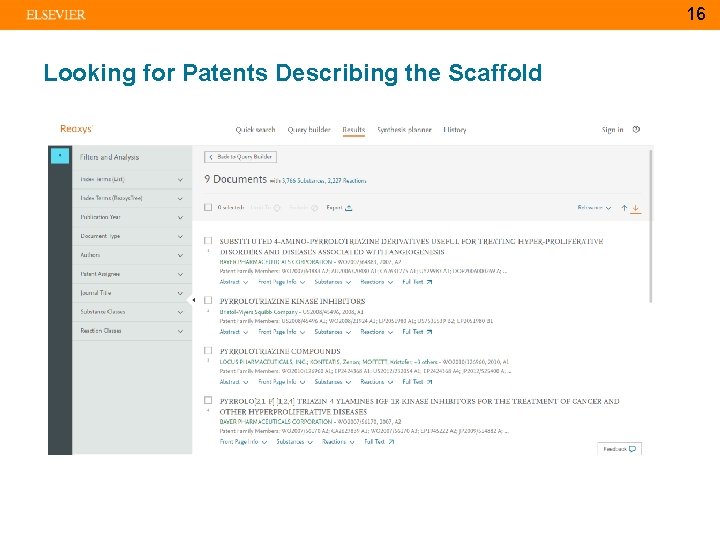Click the Reactions count link beside 9 Documents
The height and width of the screenshot is (540, 720).
click(347, 181)
